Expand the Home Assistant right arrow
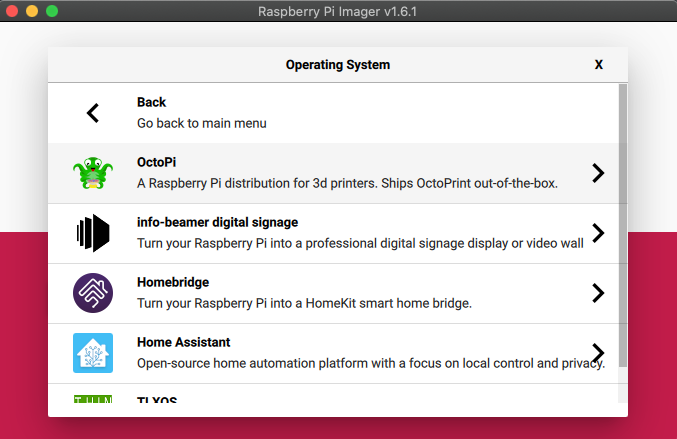 coord(598,352)
